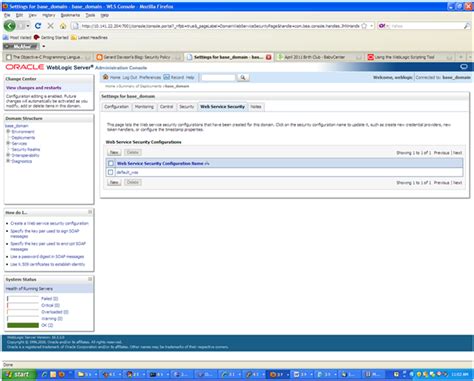Go to the Firefox home page icon

coord(63,26)
